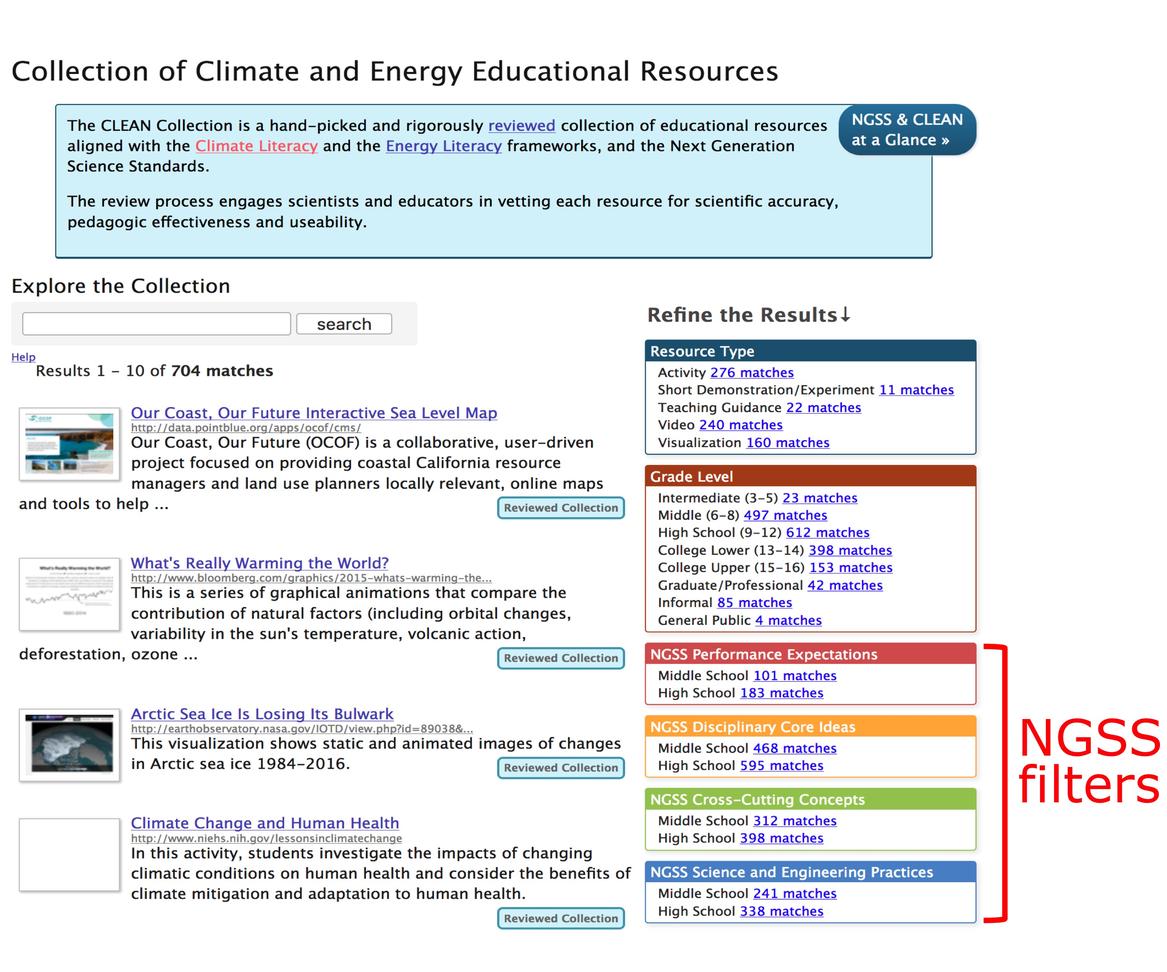Screen dimensions: 1167x972
Task: Click inside the search input box
Action: point(155,323)
